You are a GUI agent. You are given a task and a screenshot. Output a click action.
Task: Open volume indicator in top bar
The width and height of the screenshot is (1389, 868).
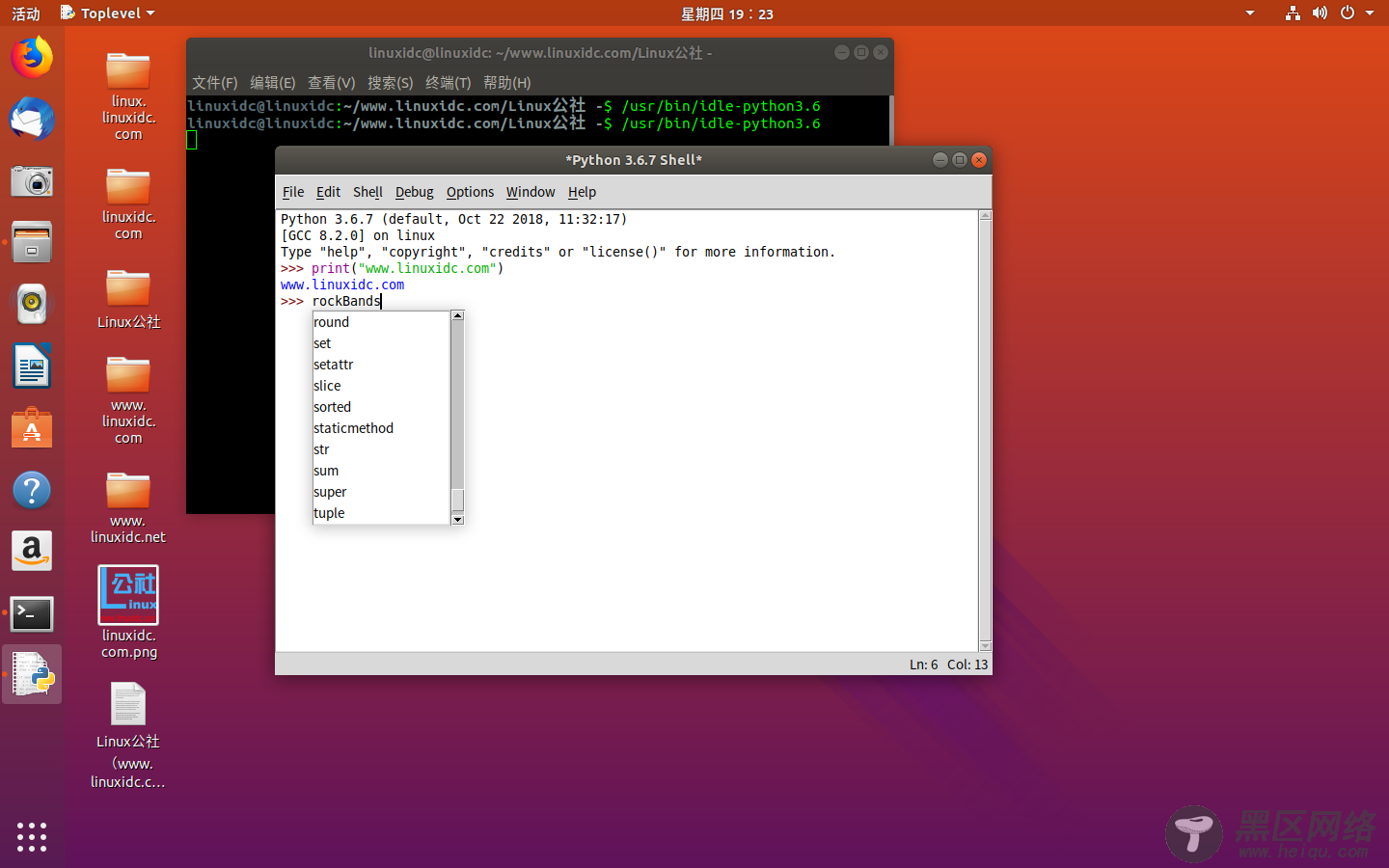click(x=1320, y=14)
